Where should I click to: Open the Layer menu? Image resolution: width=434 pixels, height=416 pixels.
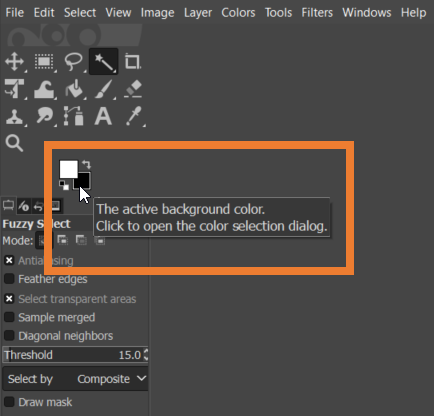(198, 13)
